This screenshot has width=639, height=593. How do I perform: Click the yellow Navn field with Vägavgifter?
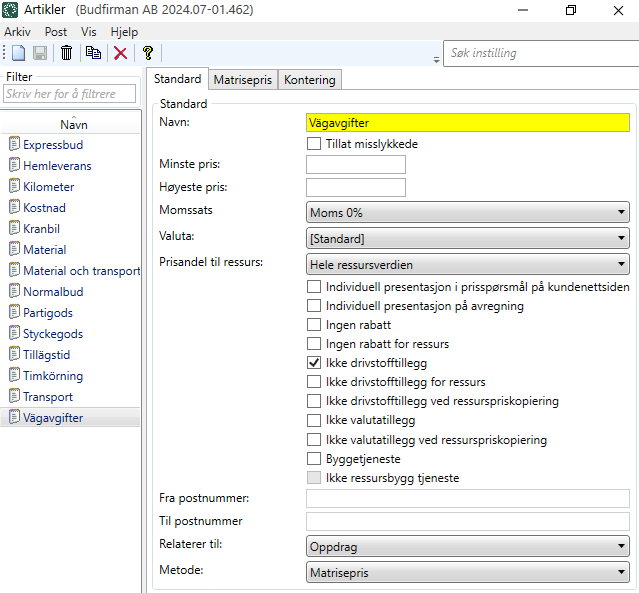click(467, 123)
